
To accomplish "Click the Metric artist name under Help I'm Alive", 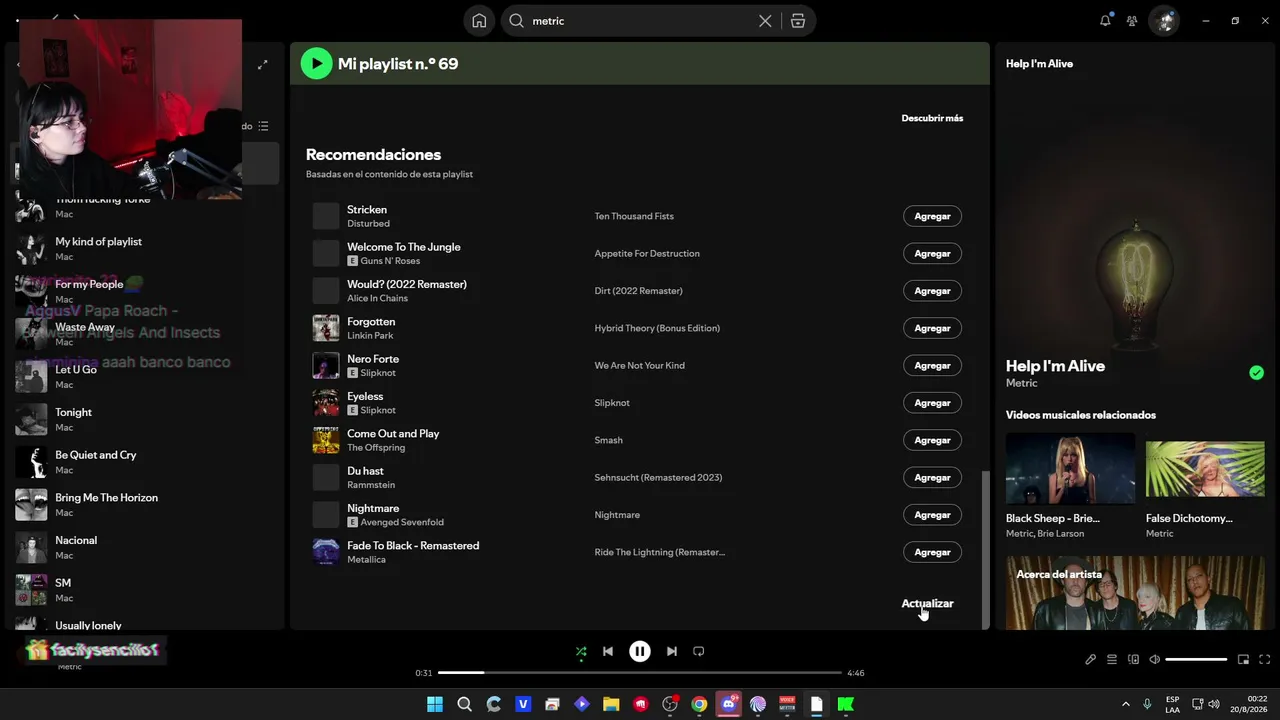I will 1022,384.
